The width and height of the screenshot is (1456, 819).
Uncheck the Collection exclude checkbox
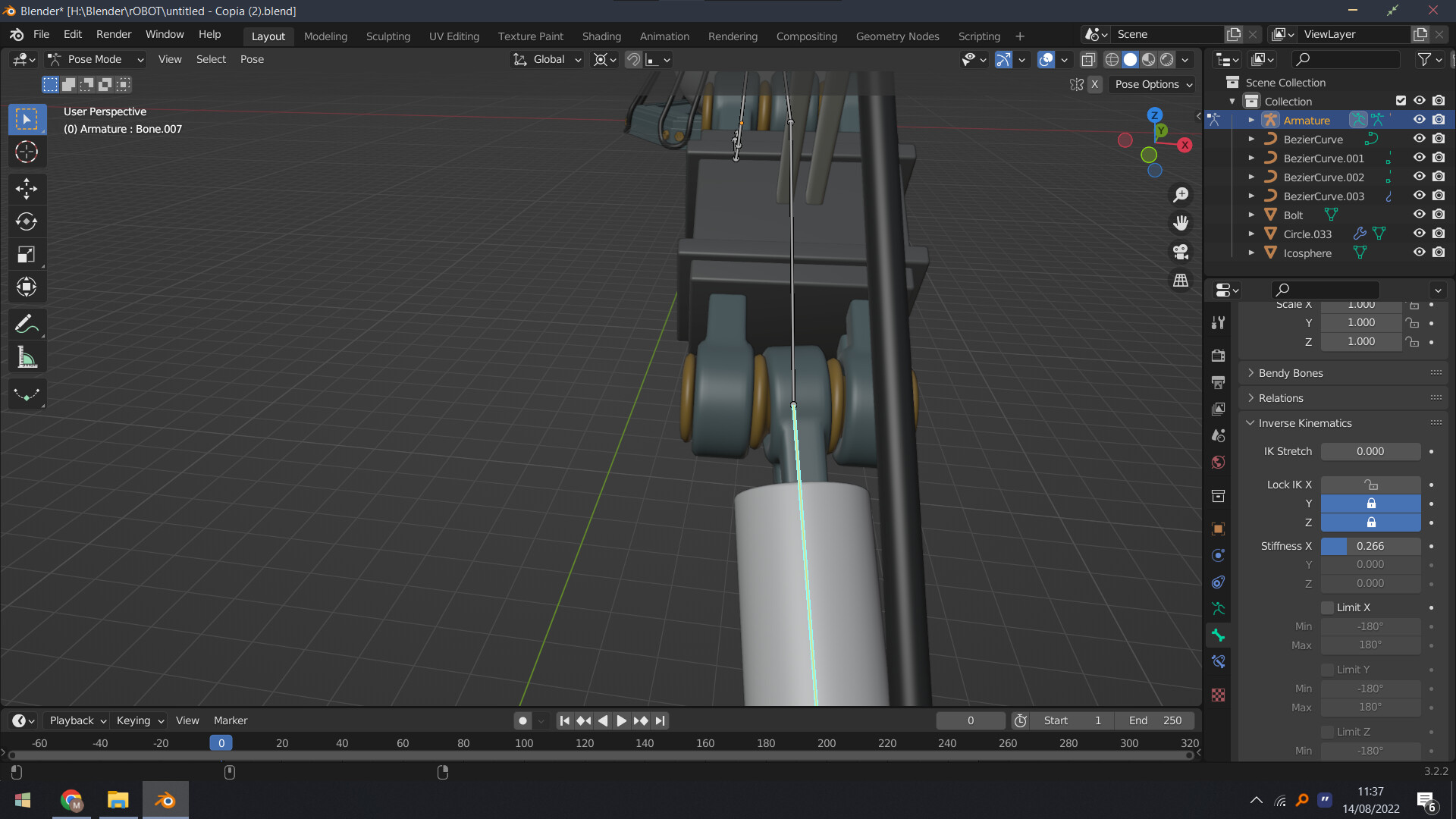point(1401,101)
